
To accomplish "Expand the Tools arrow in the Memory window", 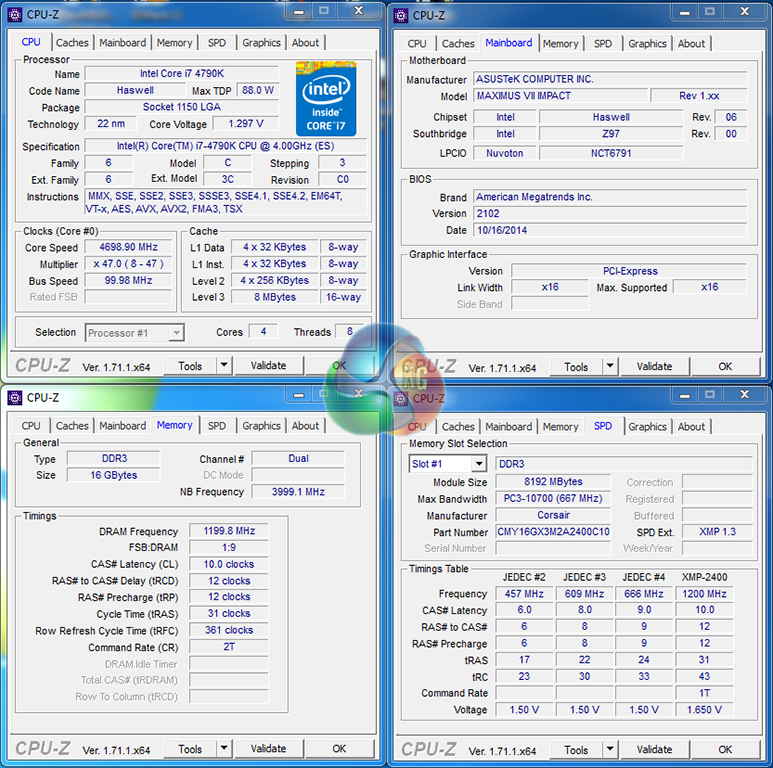I will click(x=223, y=749).
